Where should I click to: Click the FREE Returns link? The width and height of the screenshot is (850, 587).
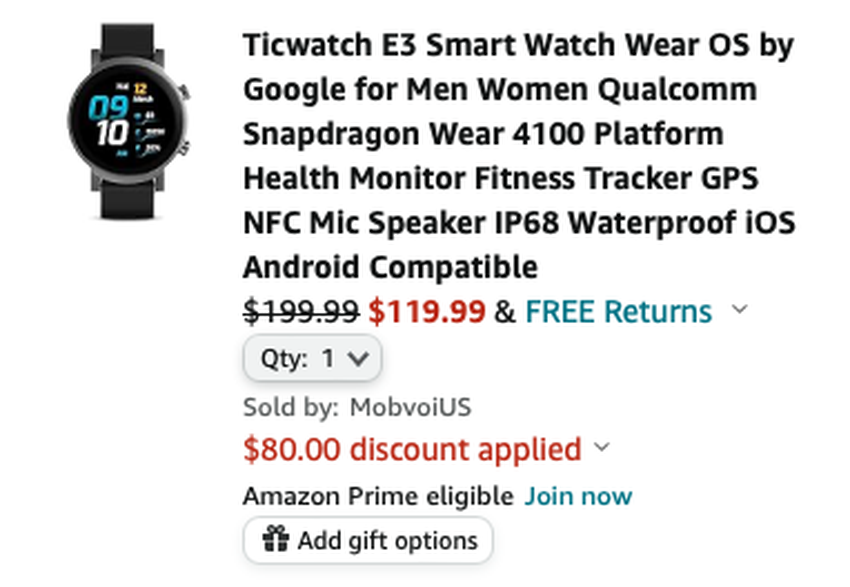(619, 312)
